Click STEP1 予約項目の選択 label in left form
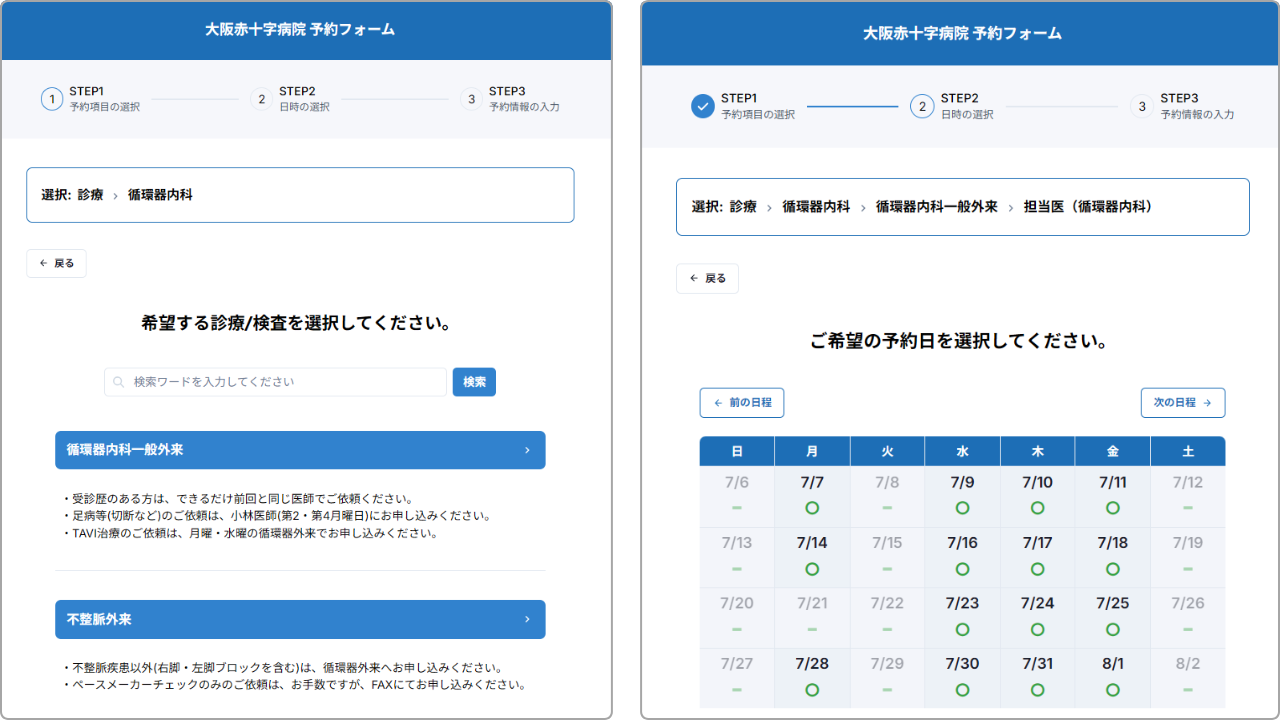This screenshot has width=1280, height=720. pos(105,99)
